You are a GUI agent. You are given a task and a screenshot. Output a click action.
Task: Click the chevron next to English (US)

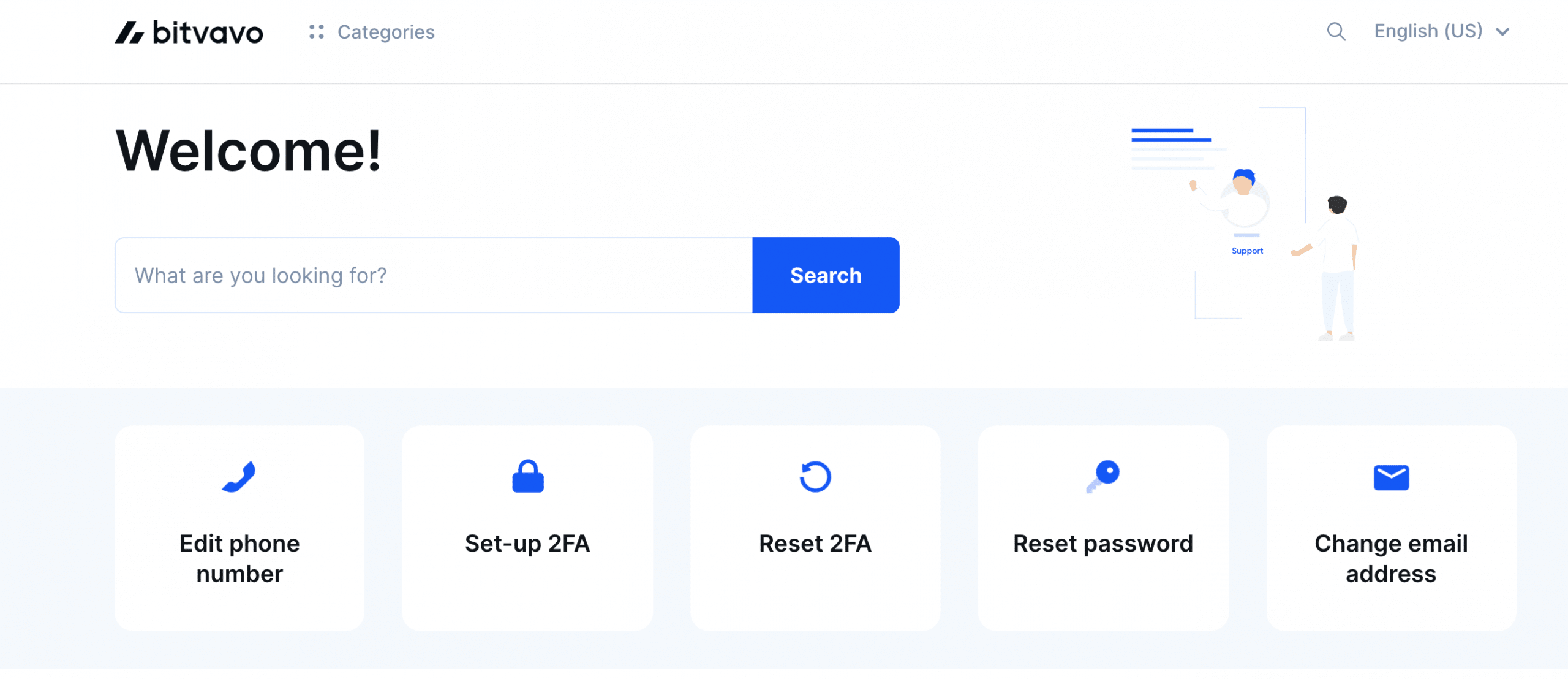point(1502,32)
